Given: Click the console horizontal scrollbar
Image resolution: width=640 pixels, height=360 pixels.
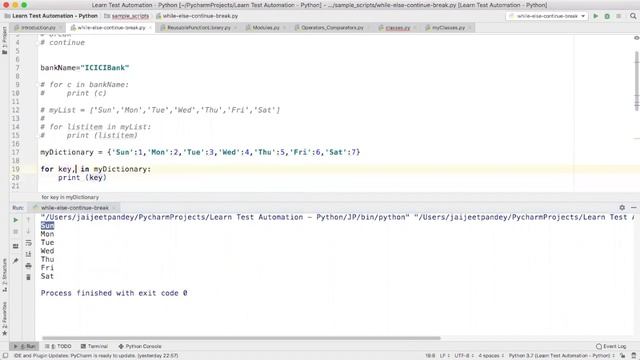Looking at the screenshot, I should [x=241, y=338].
